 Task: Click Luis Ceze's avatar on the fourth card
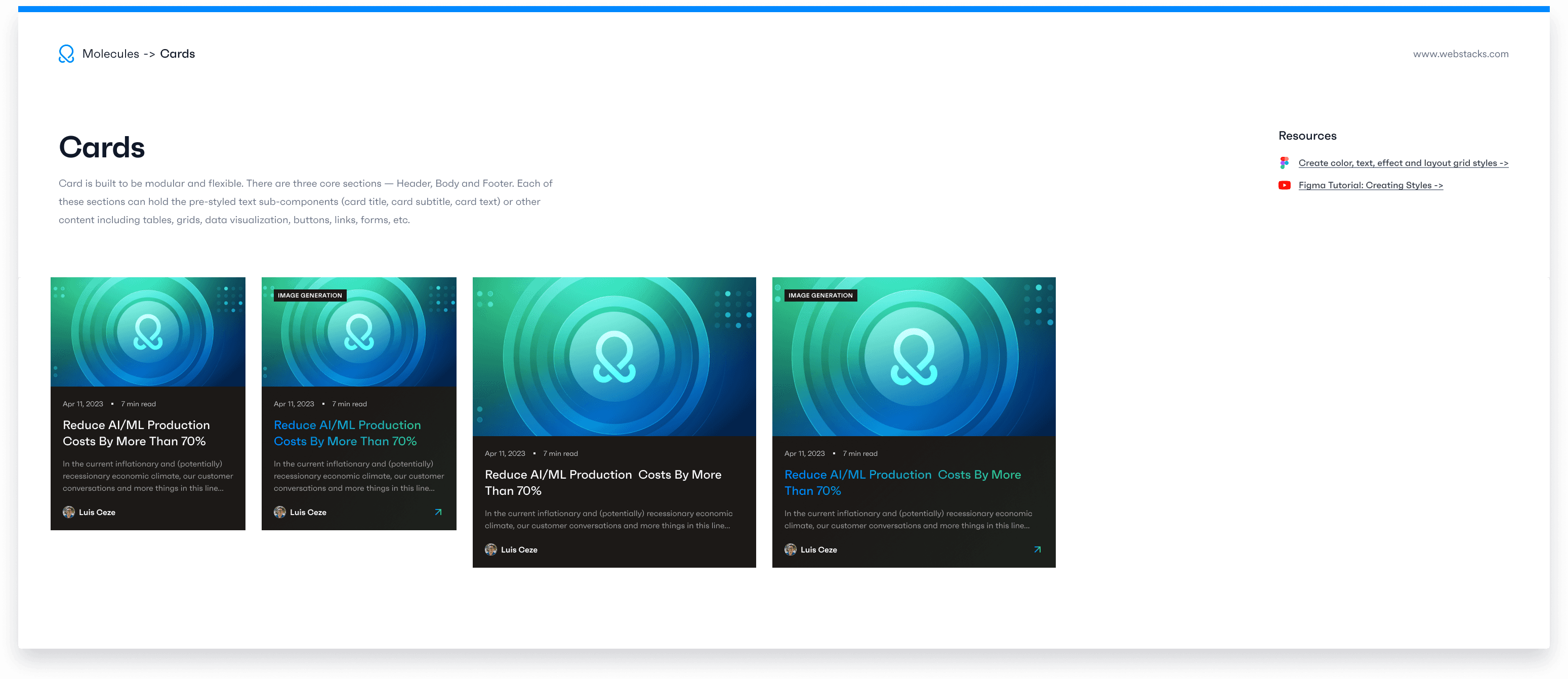click(x=790, y=549)
